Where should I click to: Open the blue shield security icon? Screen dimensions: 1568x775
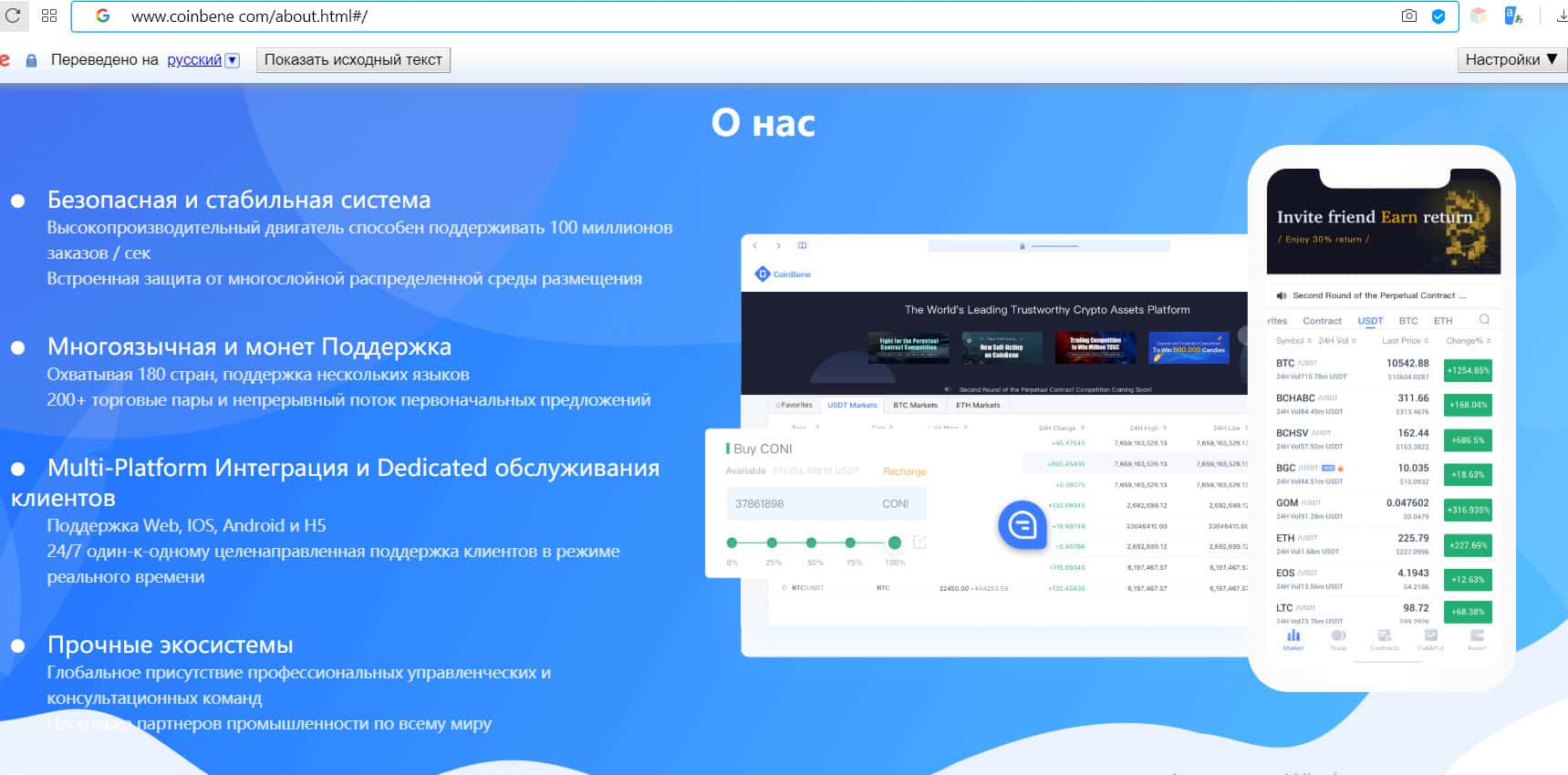[x=1438, y=15]
